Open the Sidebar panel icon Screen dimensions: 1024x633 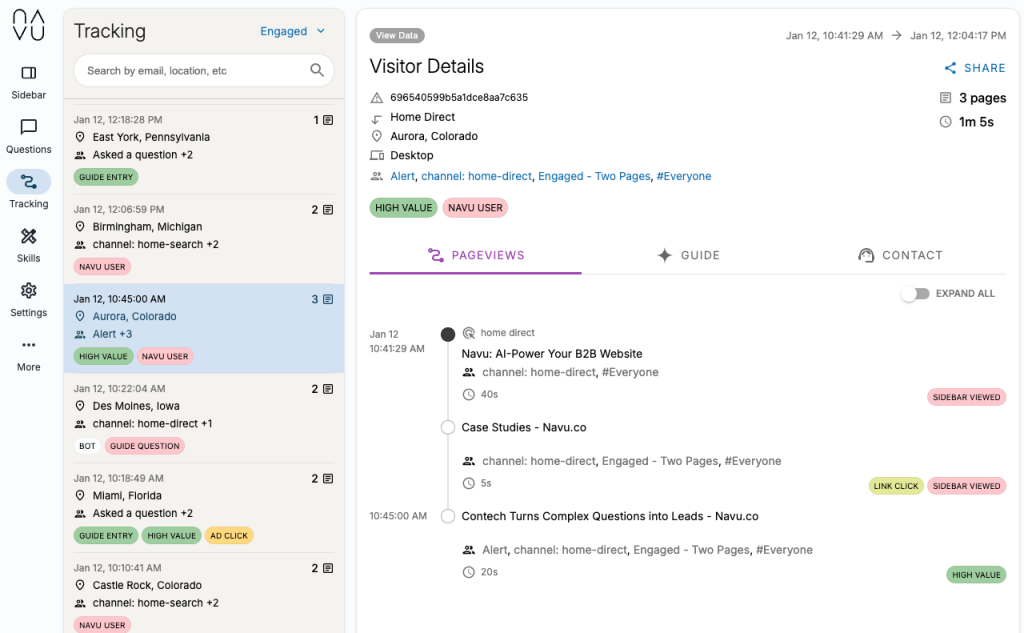tap(28, 73)
